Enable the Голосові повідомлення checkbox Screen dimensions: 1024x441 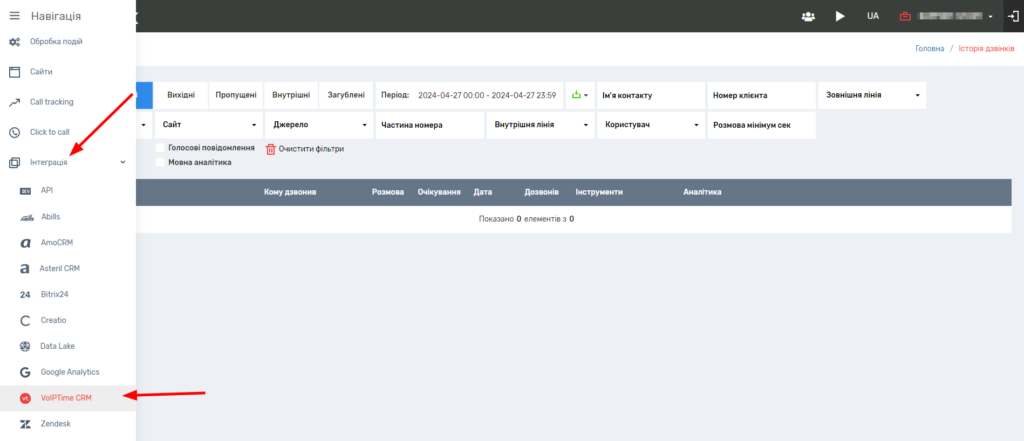[160, 148]
